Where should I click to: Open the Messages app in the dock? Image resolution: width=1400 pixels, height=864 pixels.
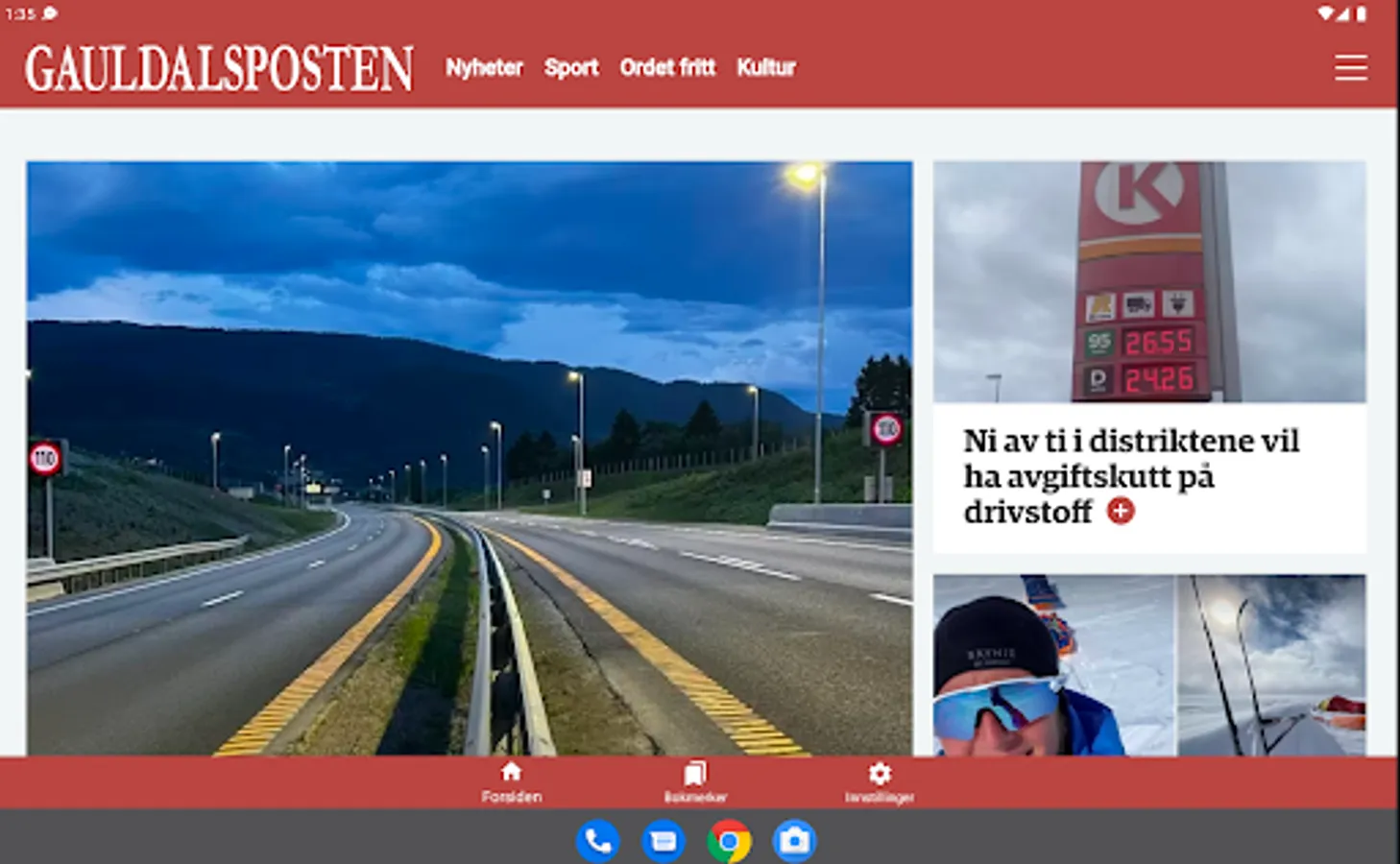tap(664, 841)
